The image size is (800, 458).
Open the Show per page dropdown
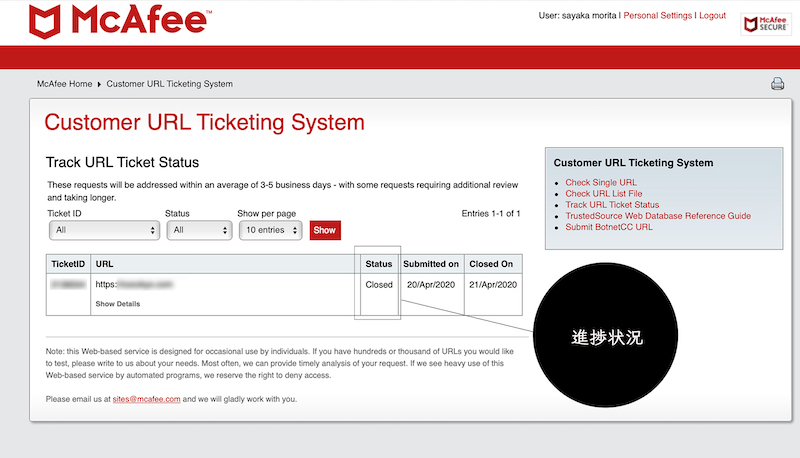click(270, 230)
